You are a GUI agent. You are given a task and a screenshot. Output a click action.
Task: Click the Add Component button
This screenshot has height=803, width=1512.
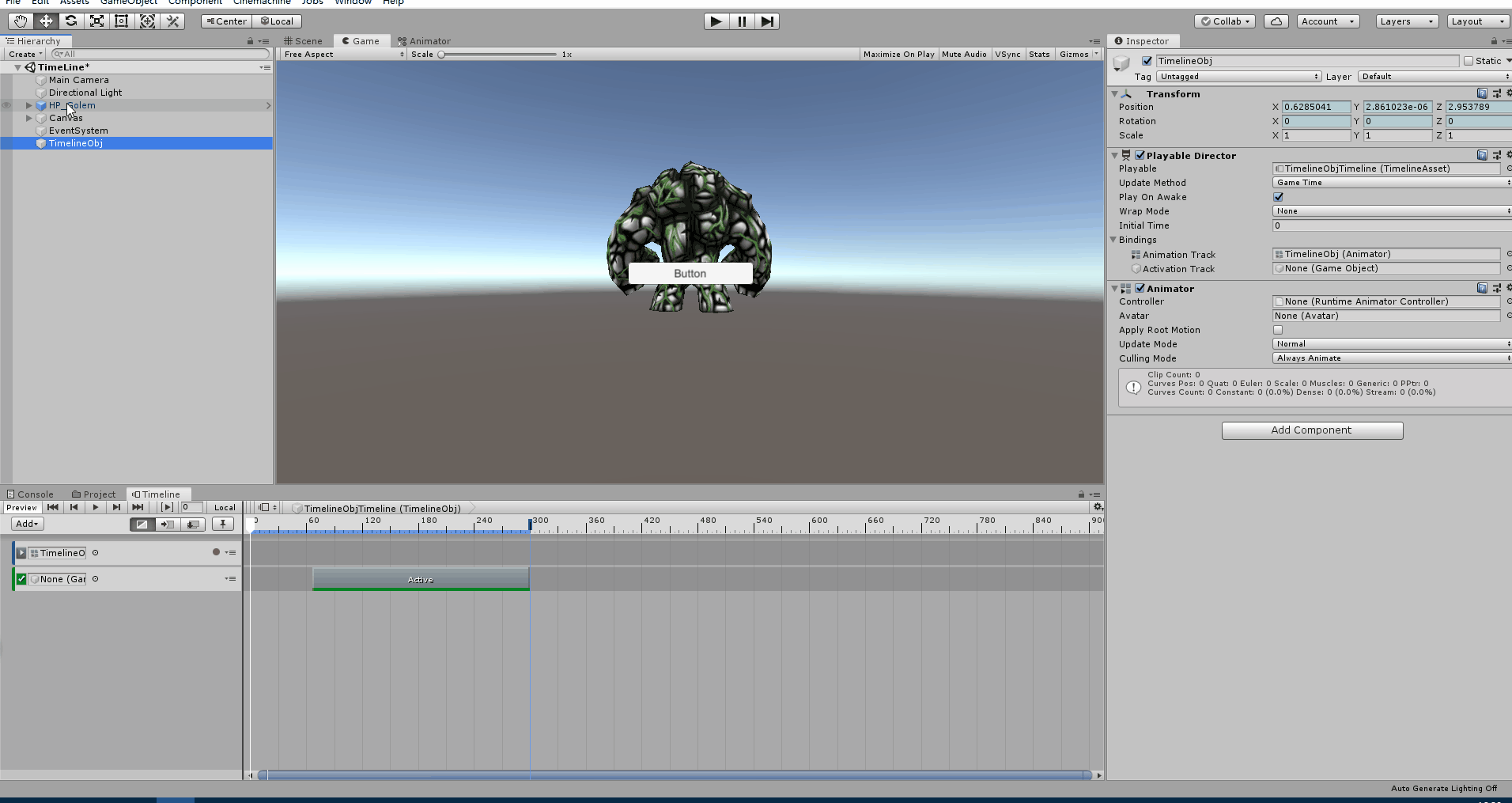1312,430
